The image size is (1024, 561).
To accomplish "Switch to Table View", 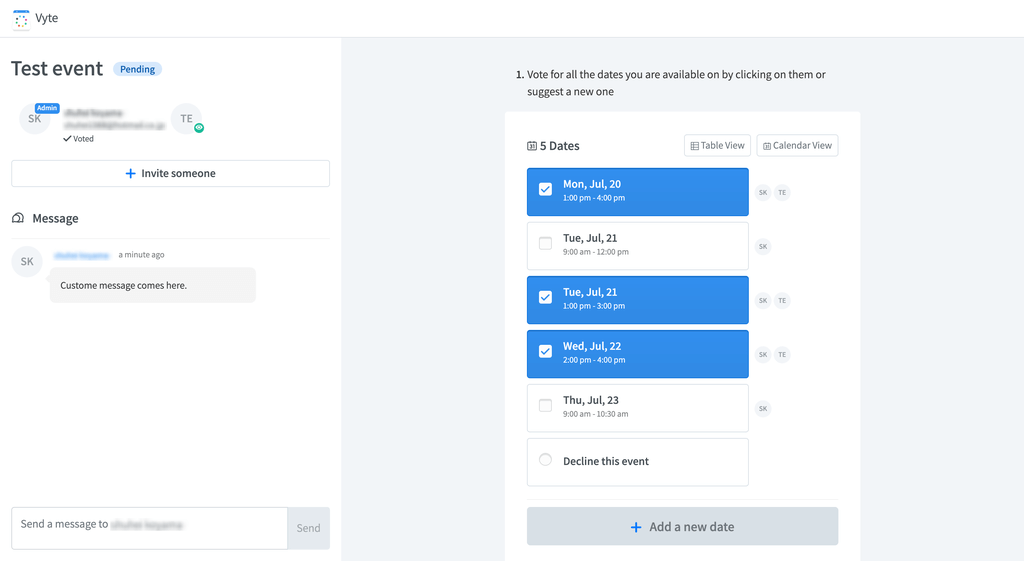I will pyautogui.click(x=717, y=146).
